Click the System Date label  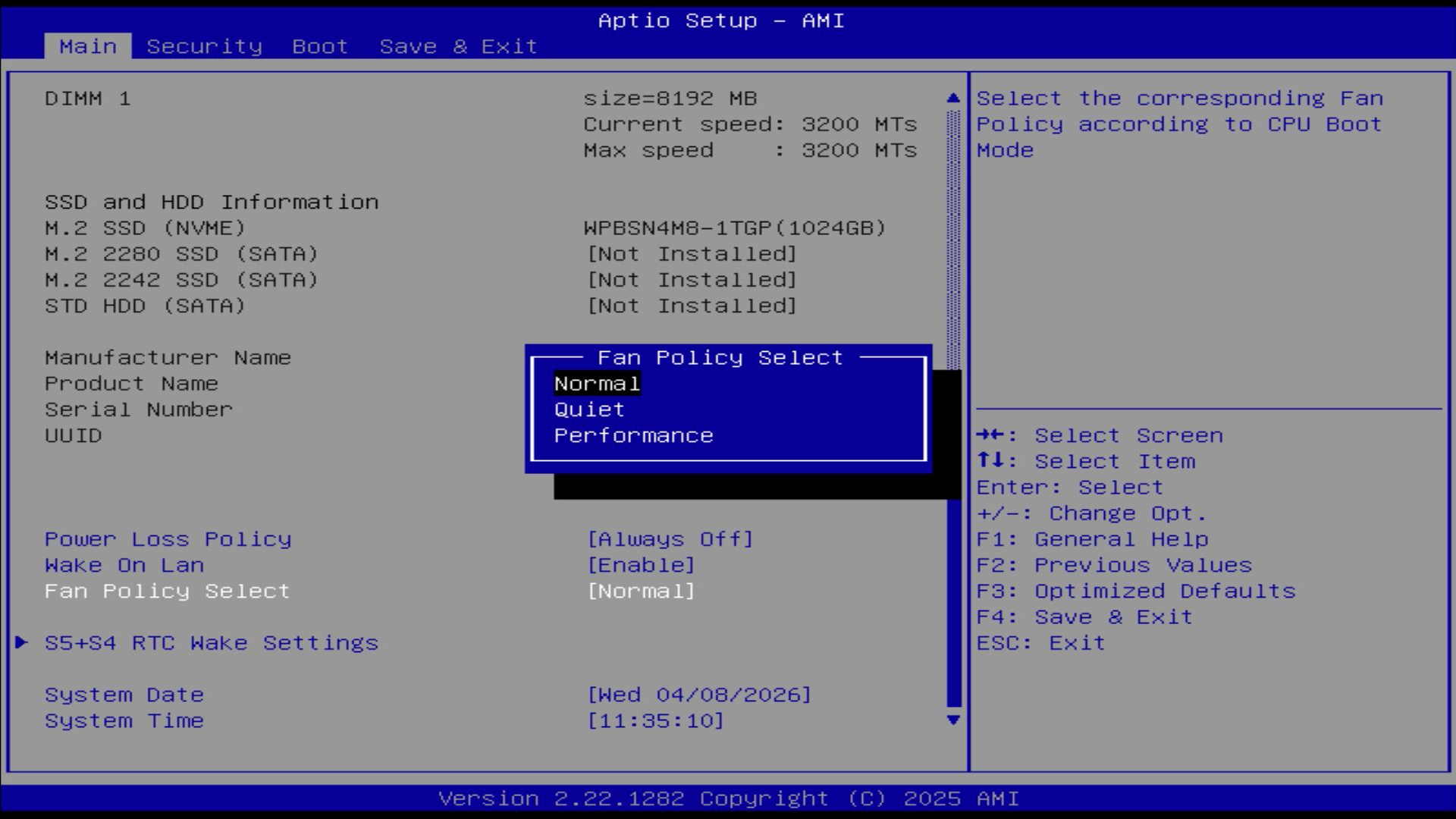pos(124,695)
